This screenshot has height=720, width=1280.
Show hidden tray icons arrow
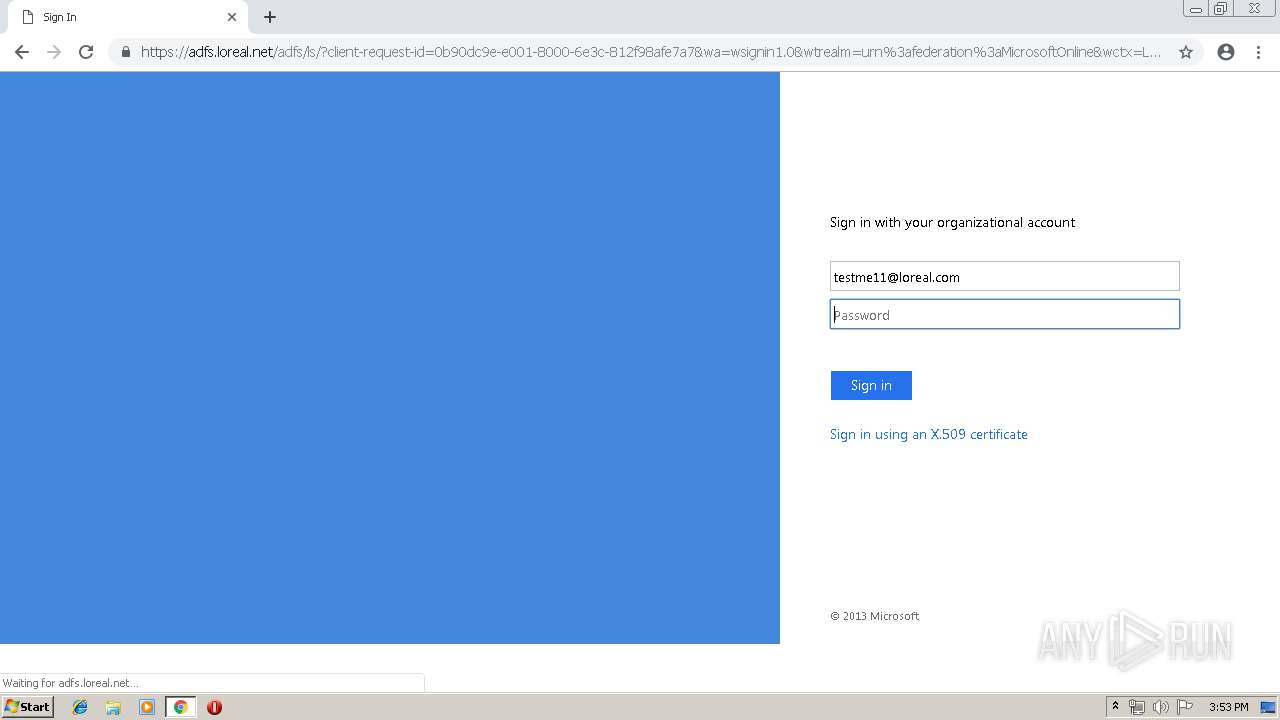(1115, 707)
